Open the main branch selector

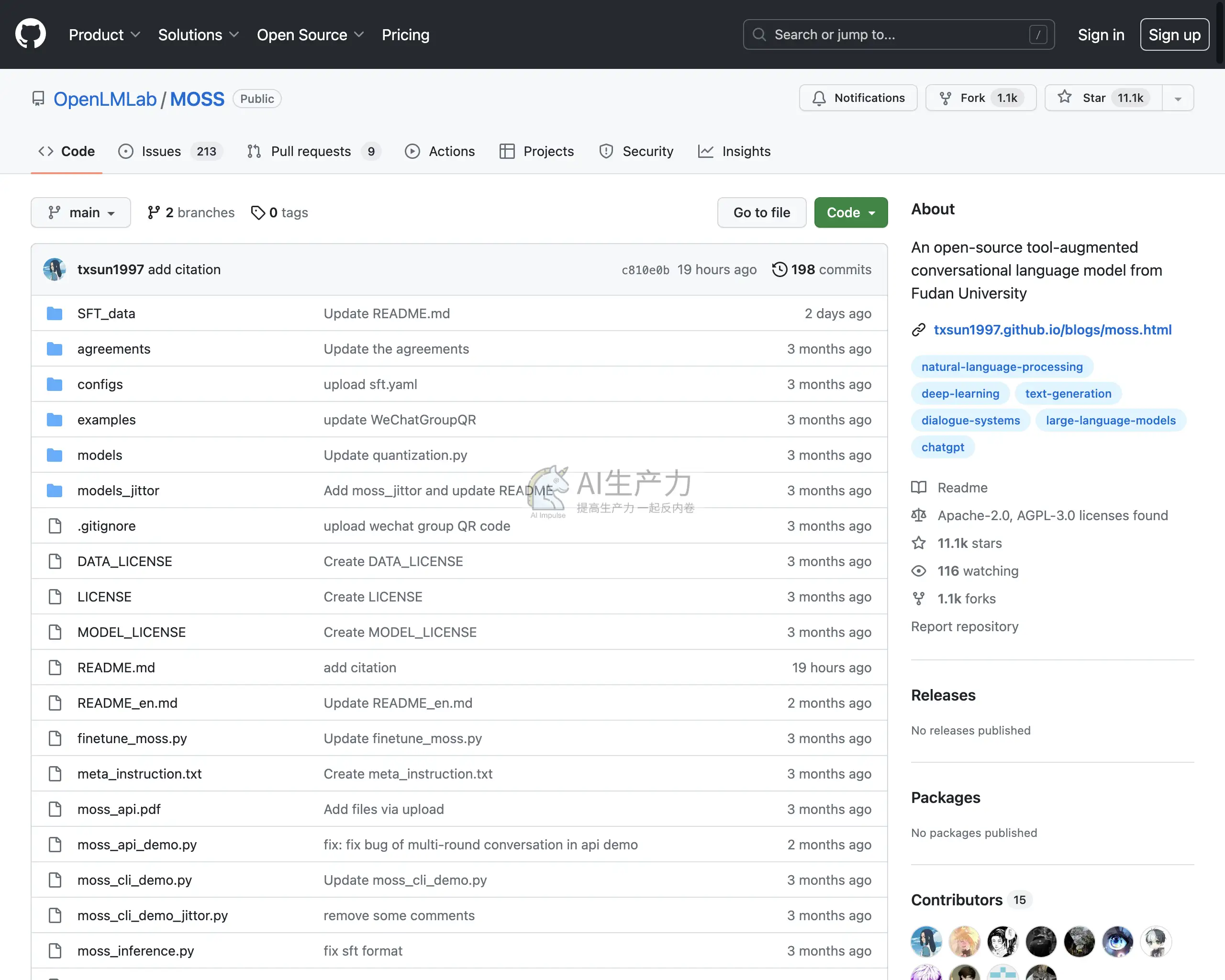[x=81, y=212]
